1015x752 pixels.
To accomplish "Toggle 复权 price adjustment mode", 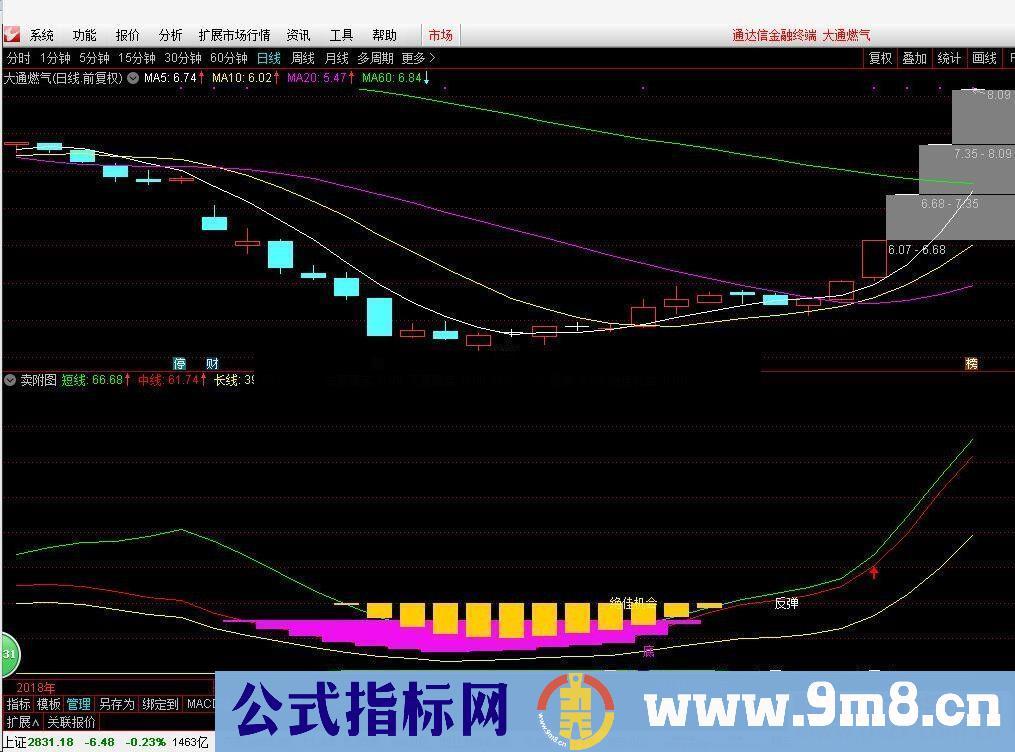I will [879, 58].
